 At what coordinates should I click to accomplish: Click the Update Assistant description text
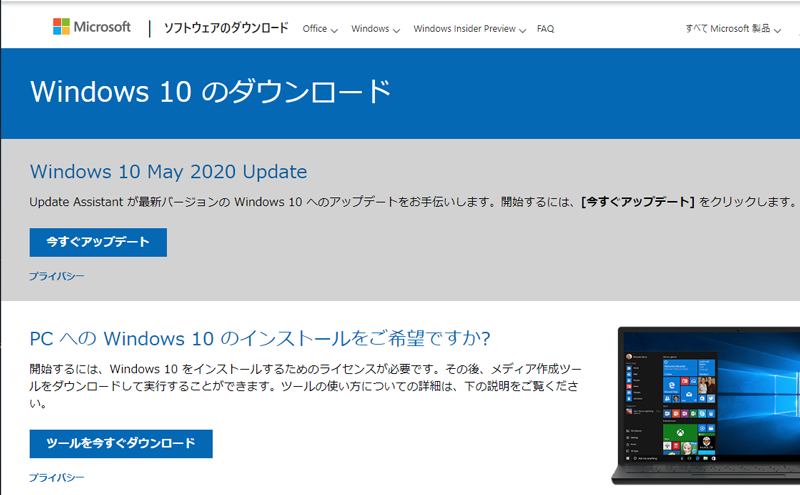coord(413,202)
